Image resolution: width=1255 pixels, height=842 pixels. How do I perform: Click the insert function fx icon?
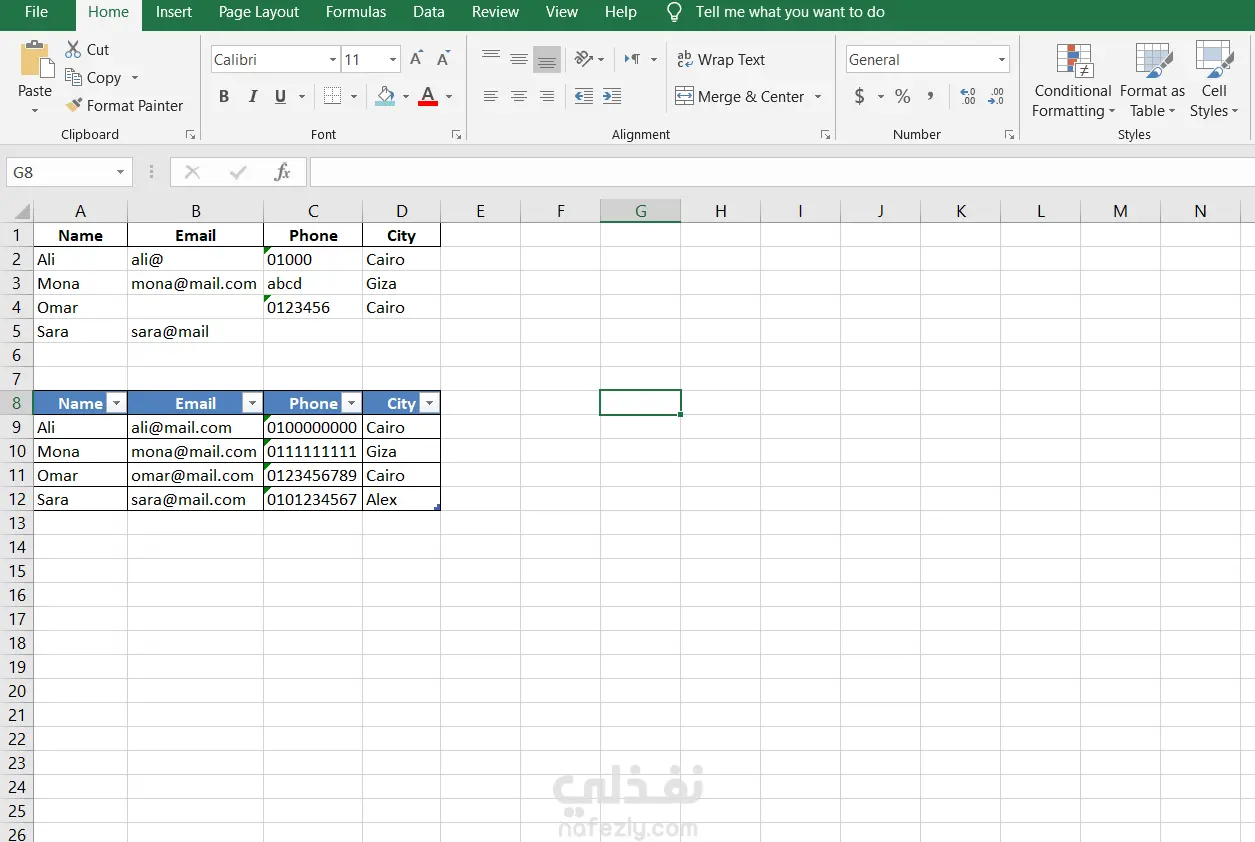282,172
